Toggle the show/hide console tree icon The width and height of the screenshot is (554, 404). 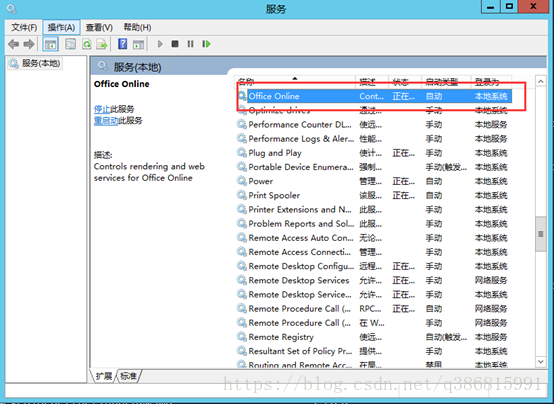click(x=50, y=44)
